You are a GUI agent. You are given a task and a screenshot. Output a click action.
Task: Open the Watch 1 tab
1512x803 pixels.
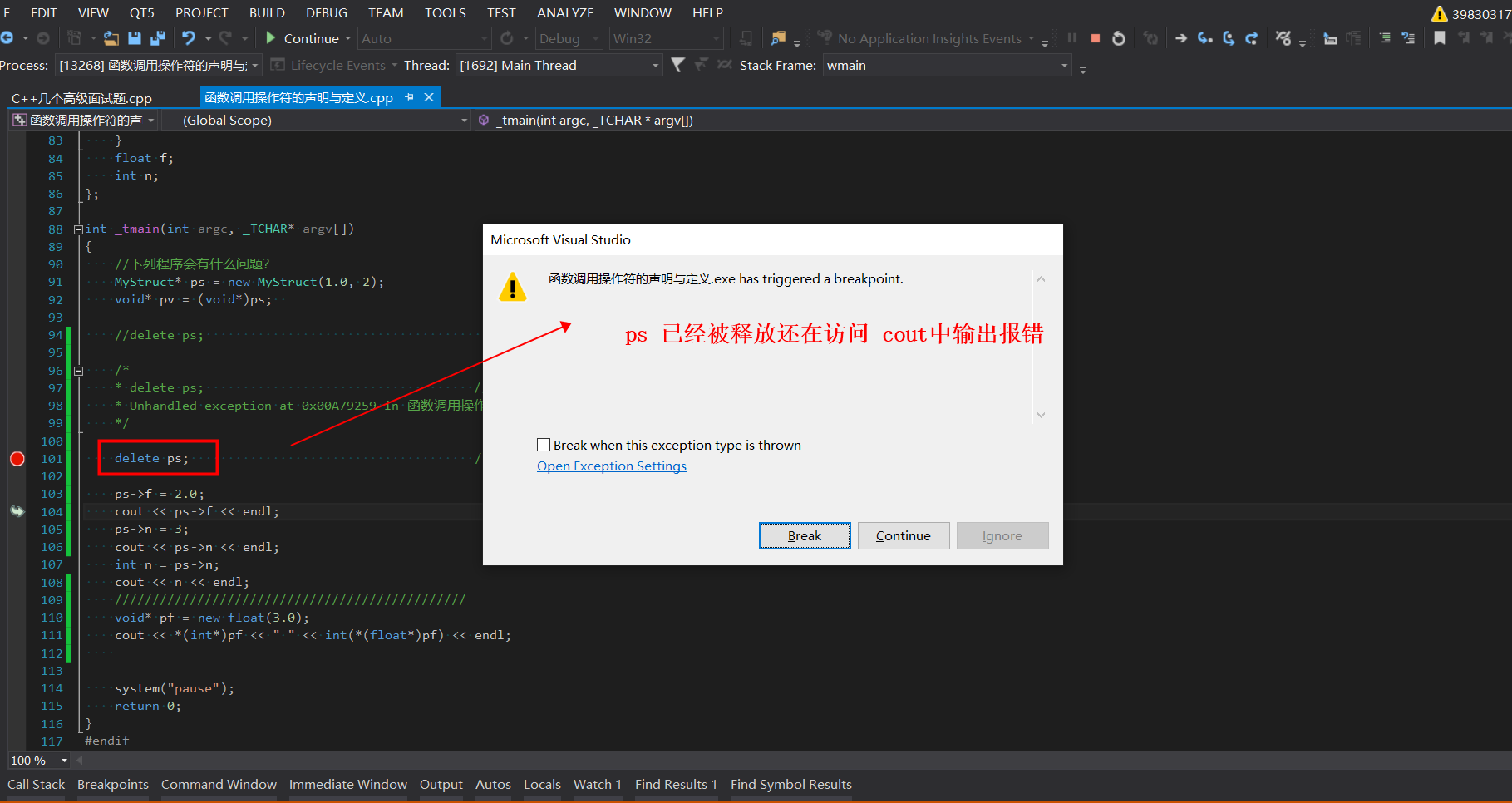pos(598,784)
